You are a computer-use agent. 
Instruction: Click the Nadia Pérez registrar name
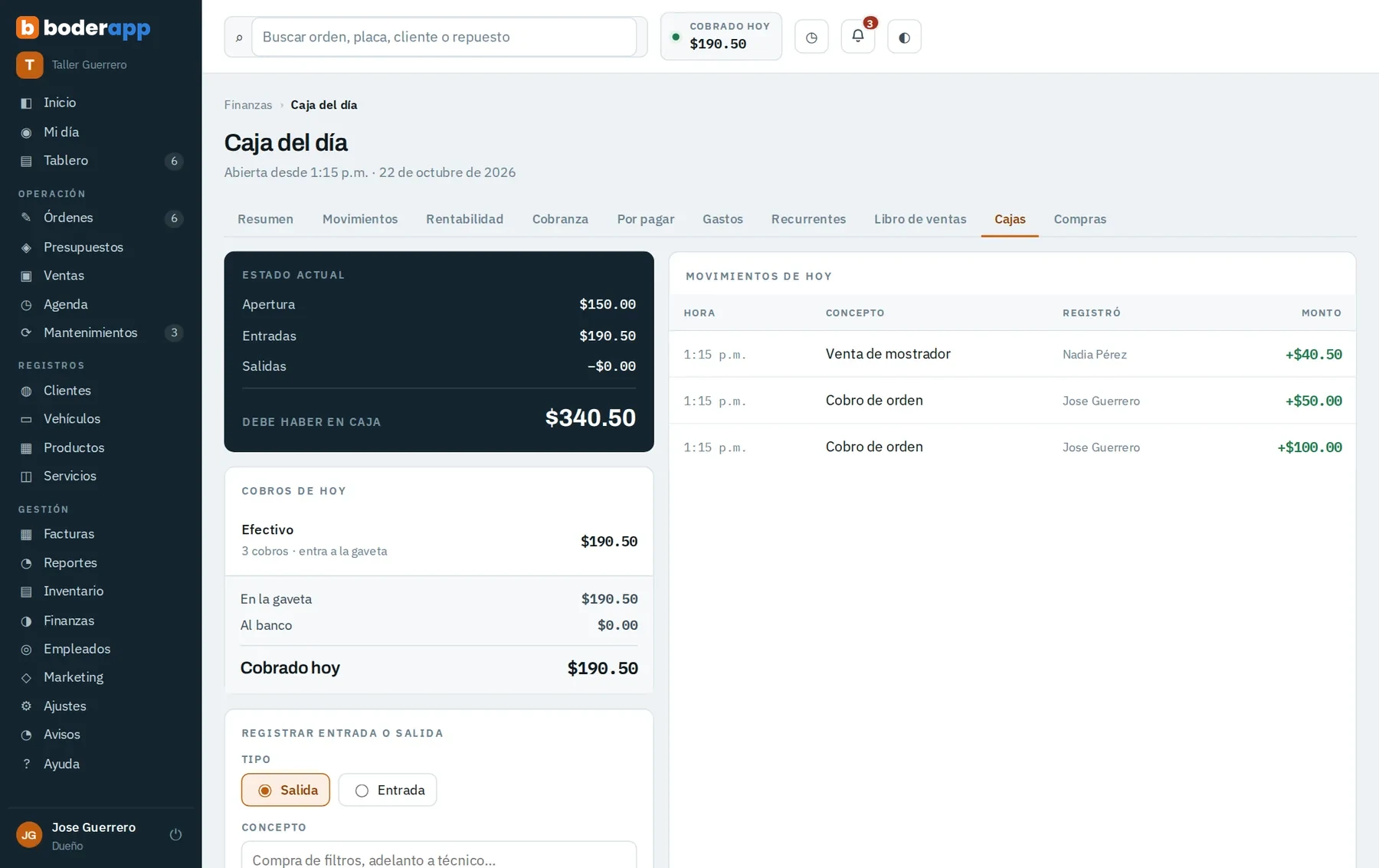(1094, 355)
